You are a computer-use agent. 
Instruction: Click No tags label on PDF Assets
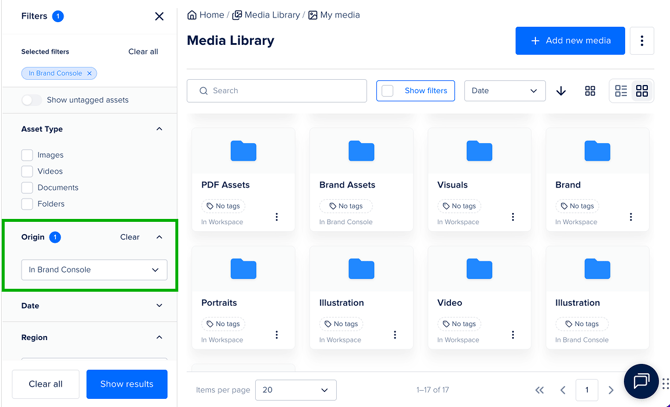click(x=223, y=206)
